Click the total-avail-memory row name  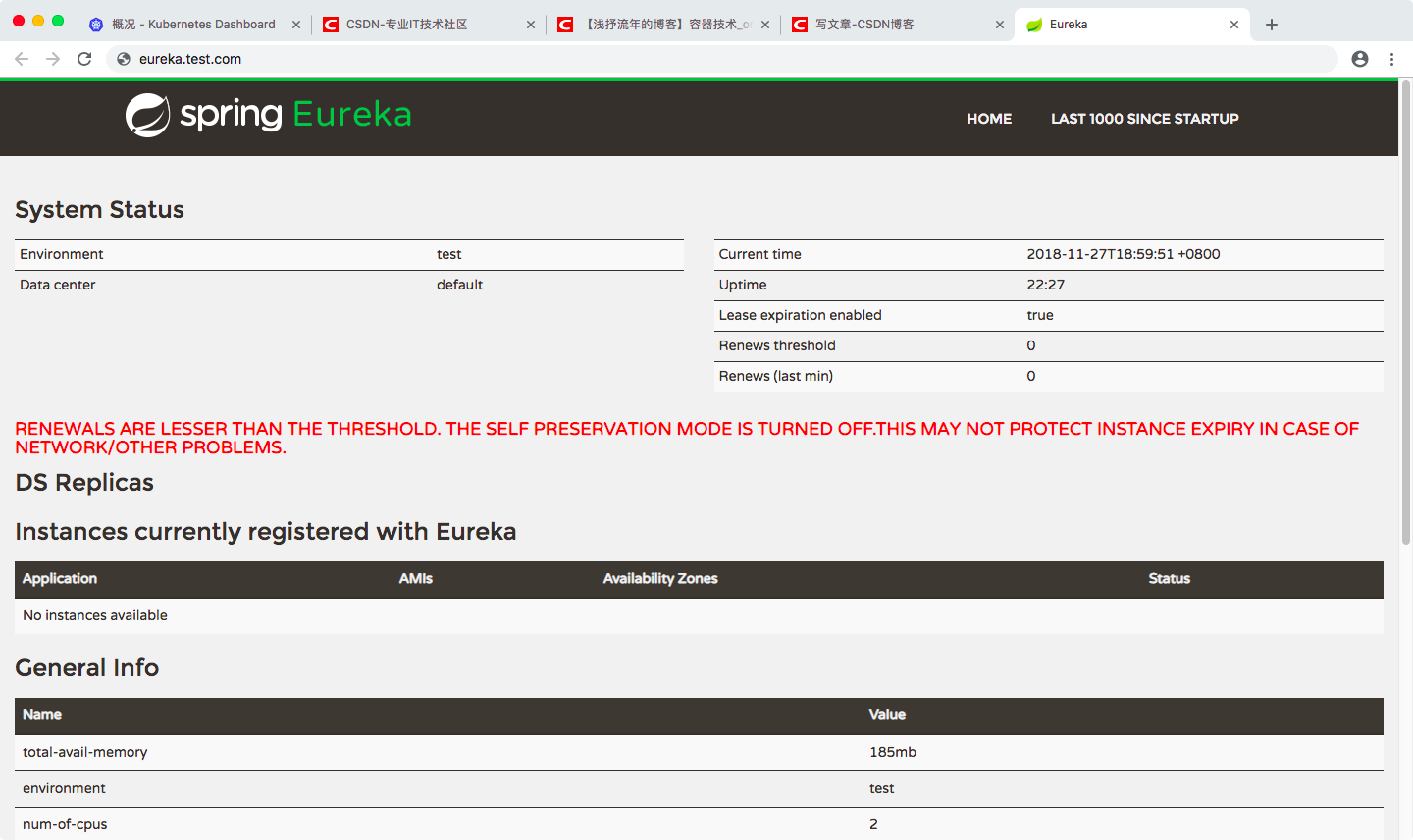tap(85, 752)
